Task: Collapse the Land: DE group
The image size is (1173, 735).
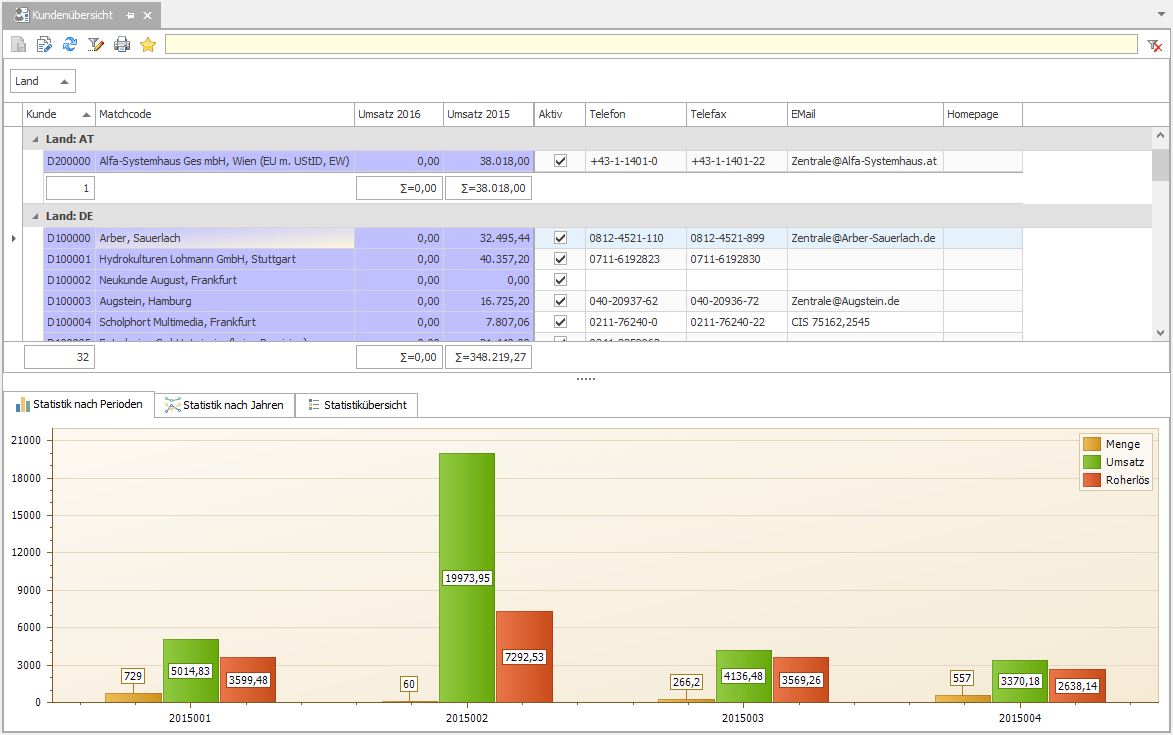Action: point(35,216)
